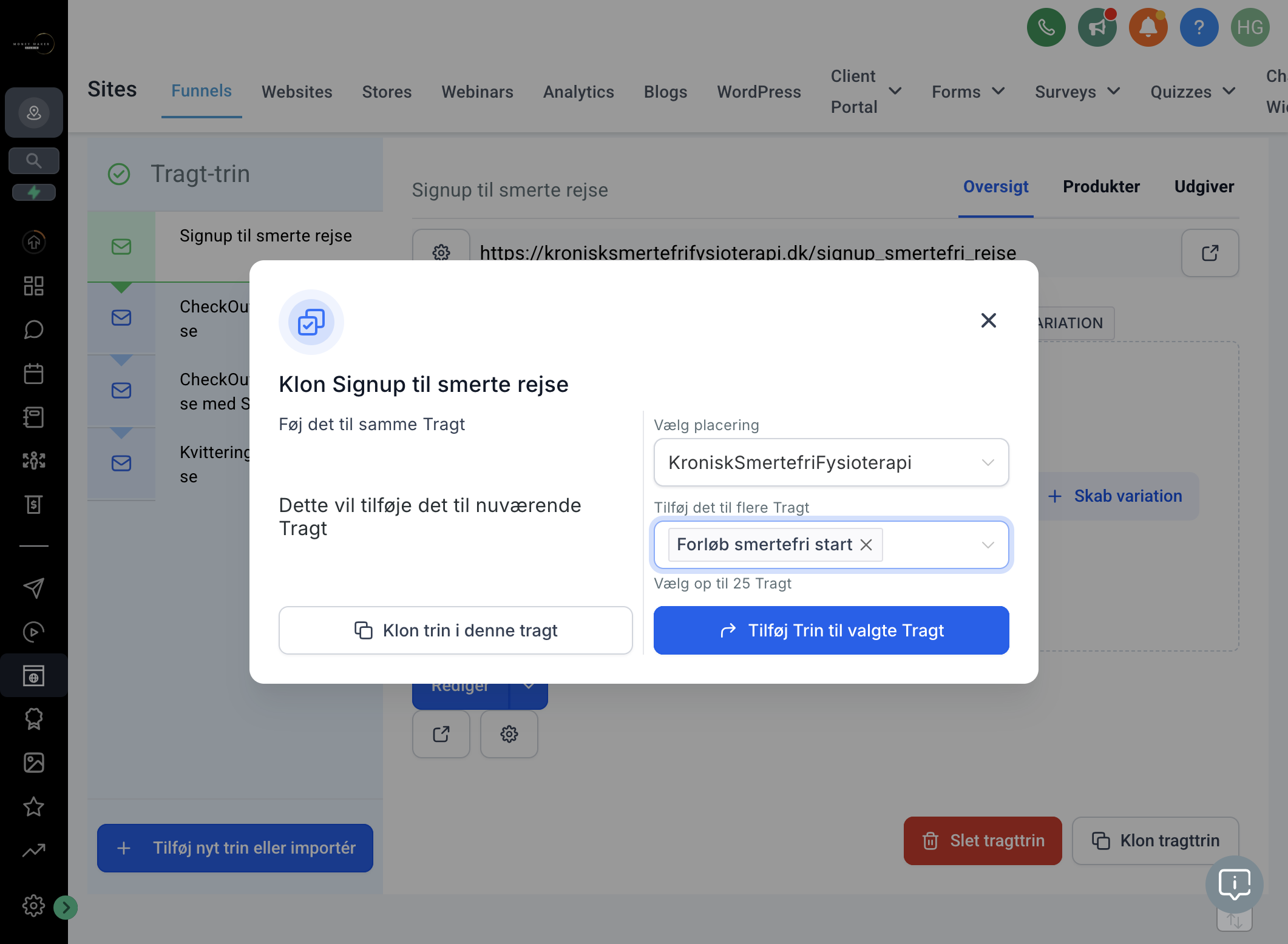The width and height of the screenshot is (1288, 944).
Task: Expand the Client Portal menu
Action: click(x=866, y=91)
